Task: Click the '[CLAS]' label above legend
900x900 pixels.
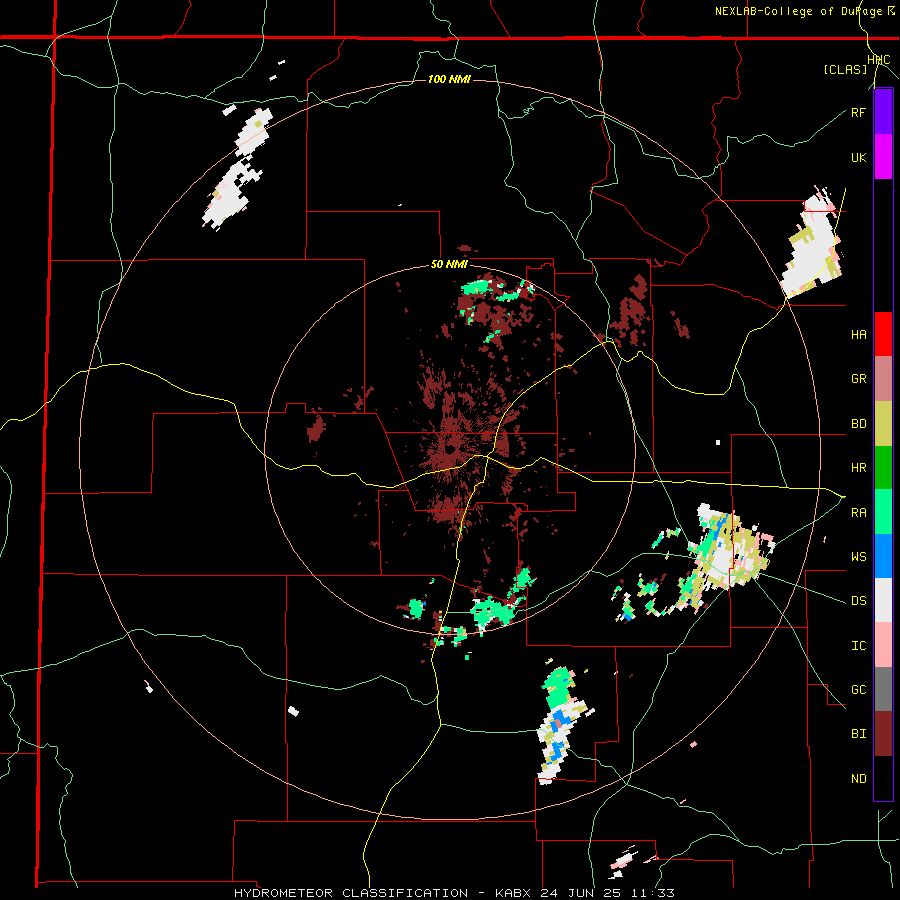Action: [845, 69]
